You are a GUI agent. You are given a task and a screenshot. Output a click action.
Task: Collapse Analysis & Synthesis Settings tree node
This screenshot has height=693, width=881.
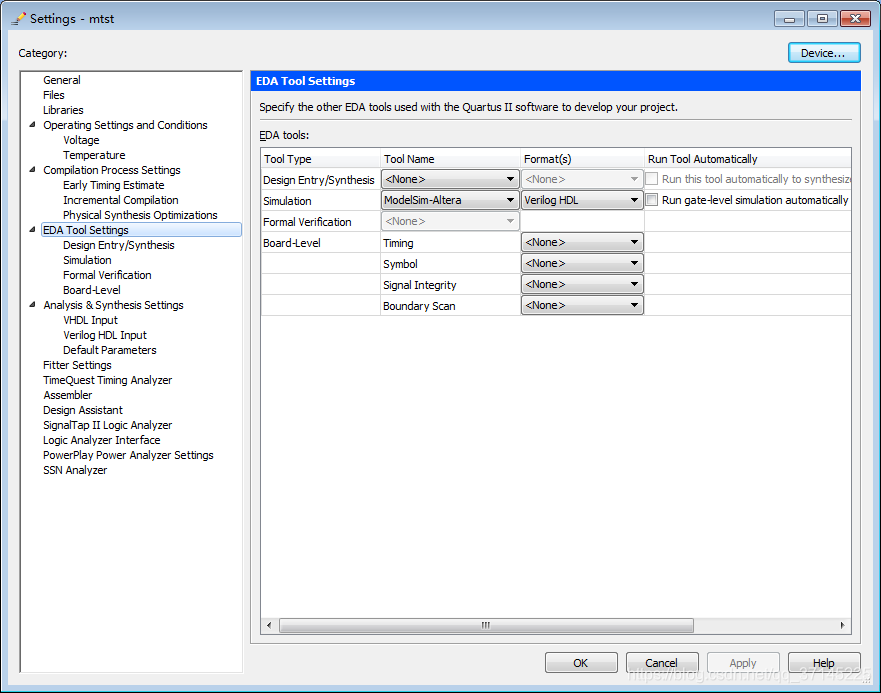33,305
